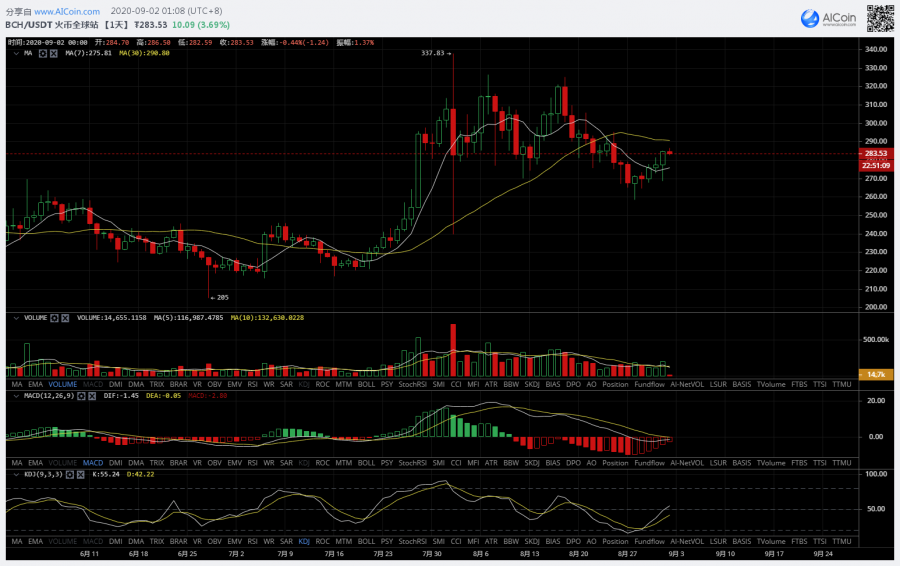Switch MACD panel to BBW indicator

(x=511, y=463)
